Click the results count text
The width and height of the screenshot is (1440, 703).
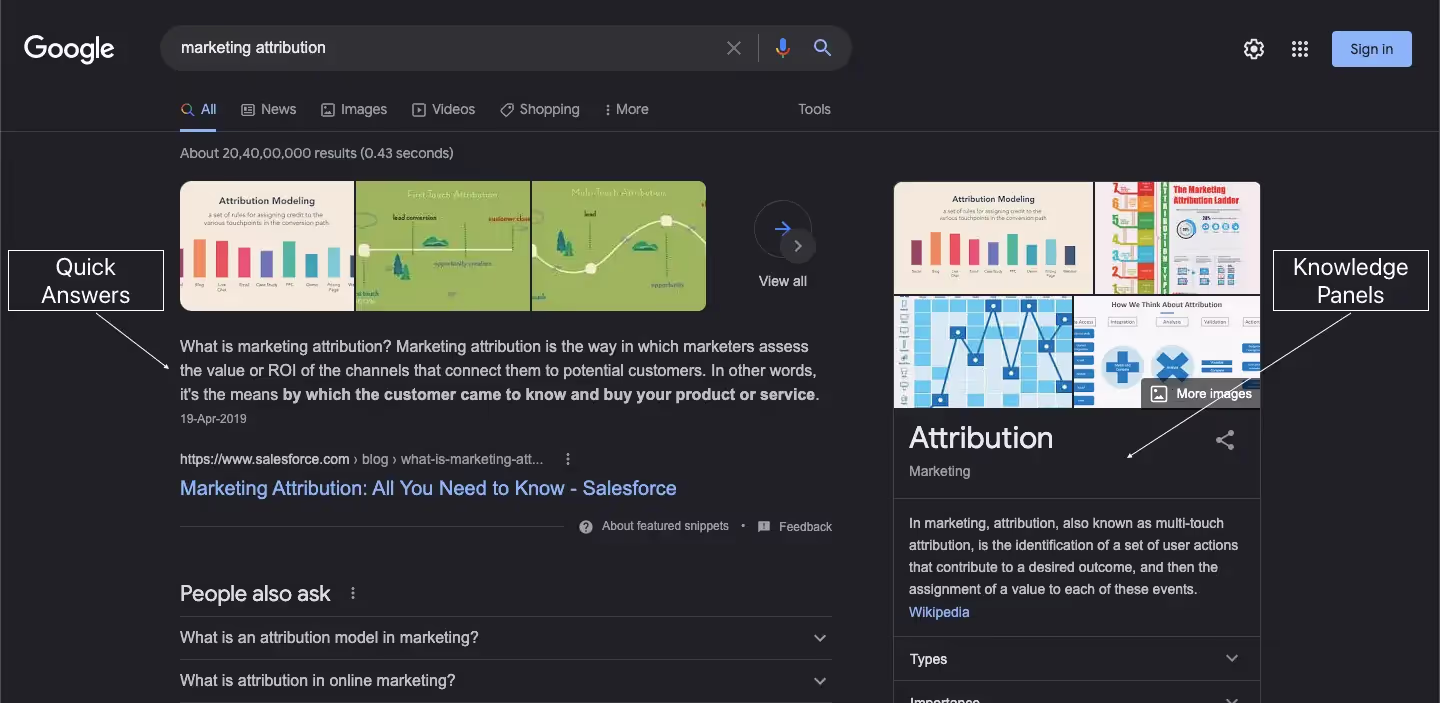317,154
